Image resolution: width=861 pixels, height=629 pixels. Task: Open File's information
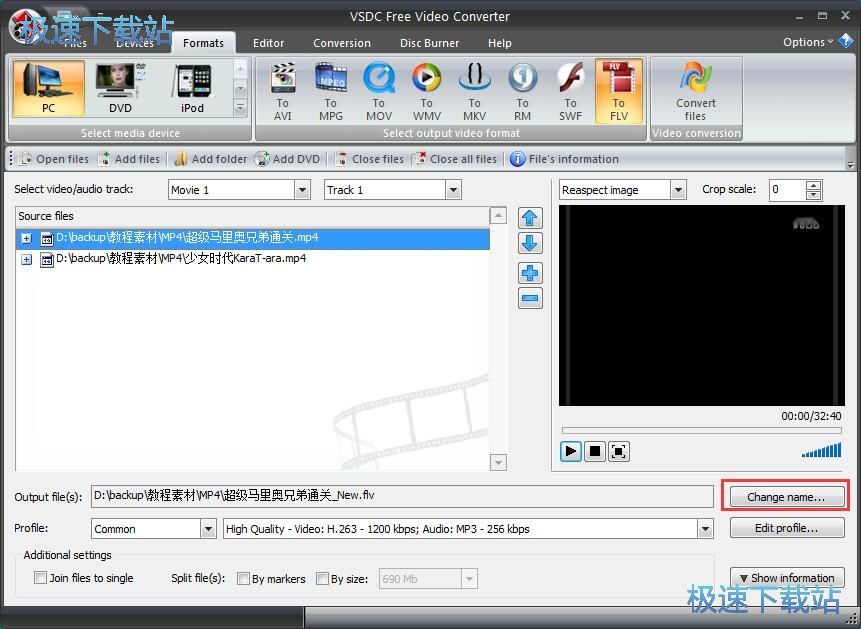coord(564,159)
